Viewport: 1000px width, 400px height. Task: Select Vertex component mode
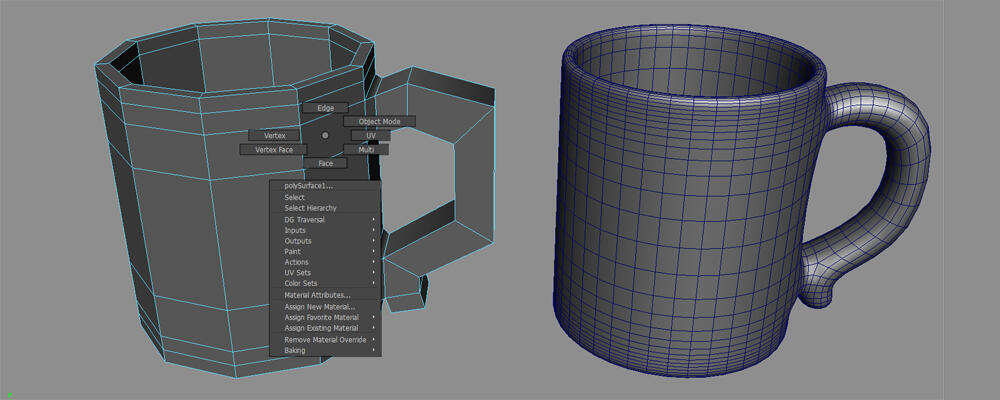(x=274, y=135)
